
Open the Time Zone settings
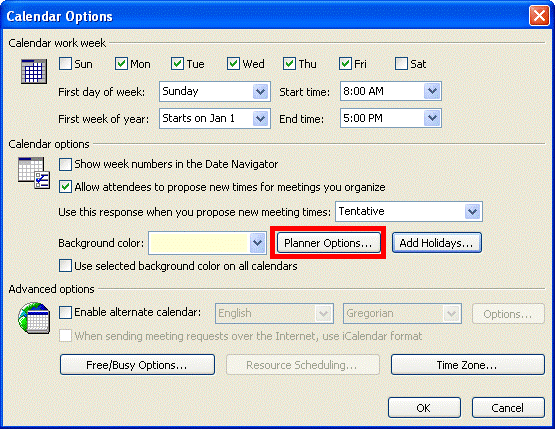click(468, 365)
